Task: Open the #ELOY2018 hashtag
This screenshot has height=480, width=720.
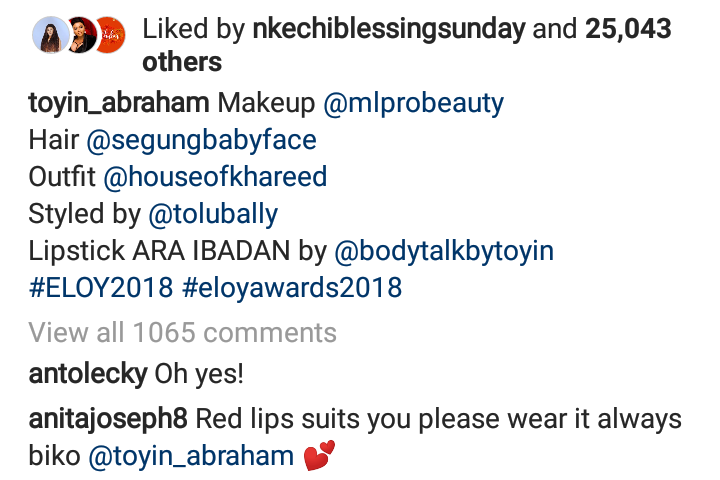Action: click(100, 289)
